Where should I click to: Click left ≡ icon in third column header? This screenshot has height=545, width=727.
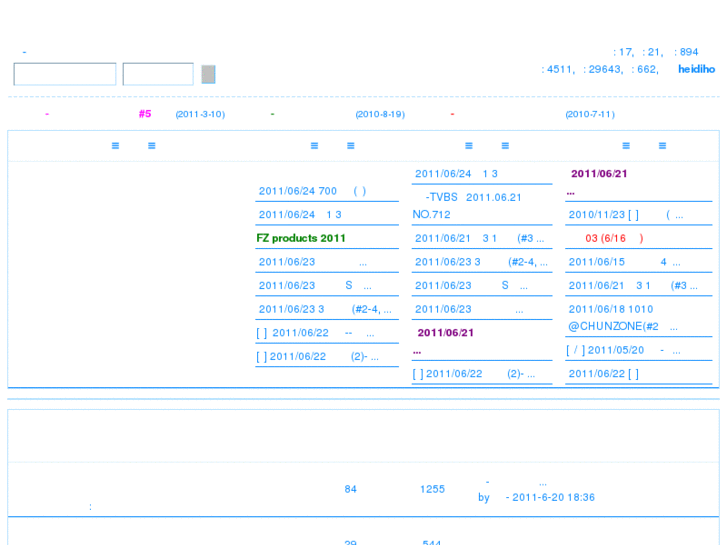pyautogui.click(x=469, y=146)
